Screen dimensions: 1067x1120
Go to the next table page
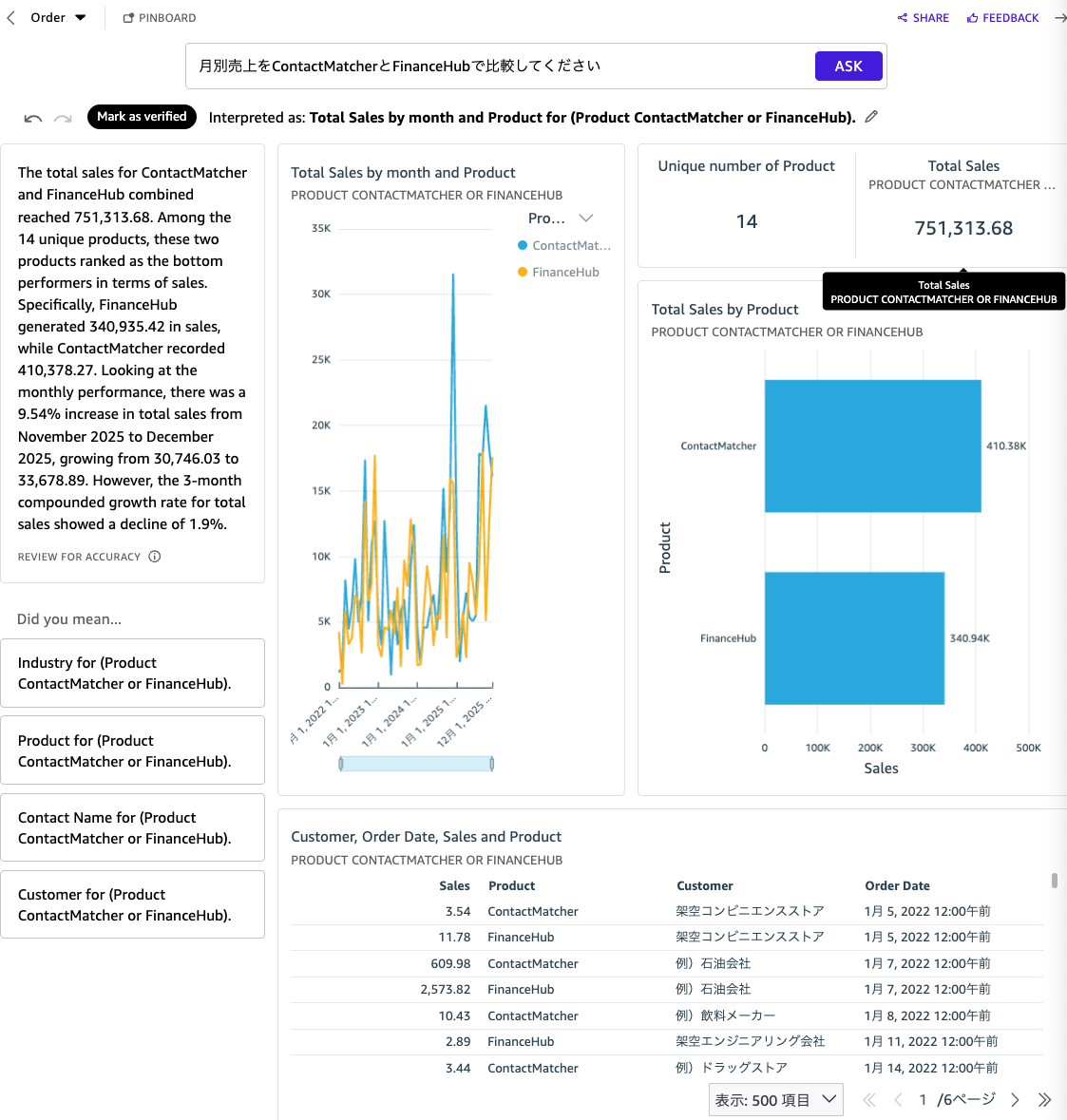(x=1014, y=1099)
